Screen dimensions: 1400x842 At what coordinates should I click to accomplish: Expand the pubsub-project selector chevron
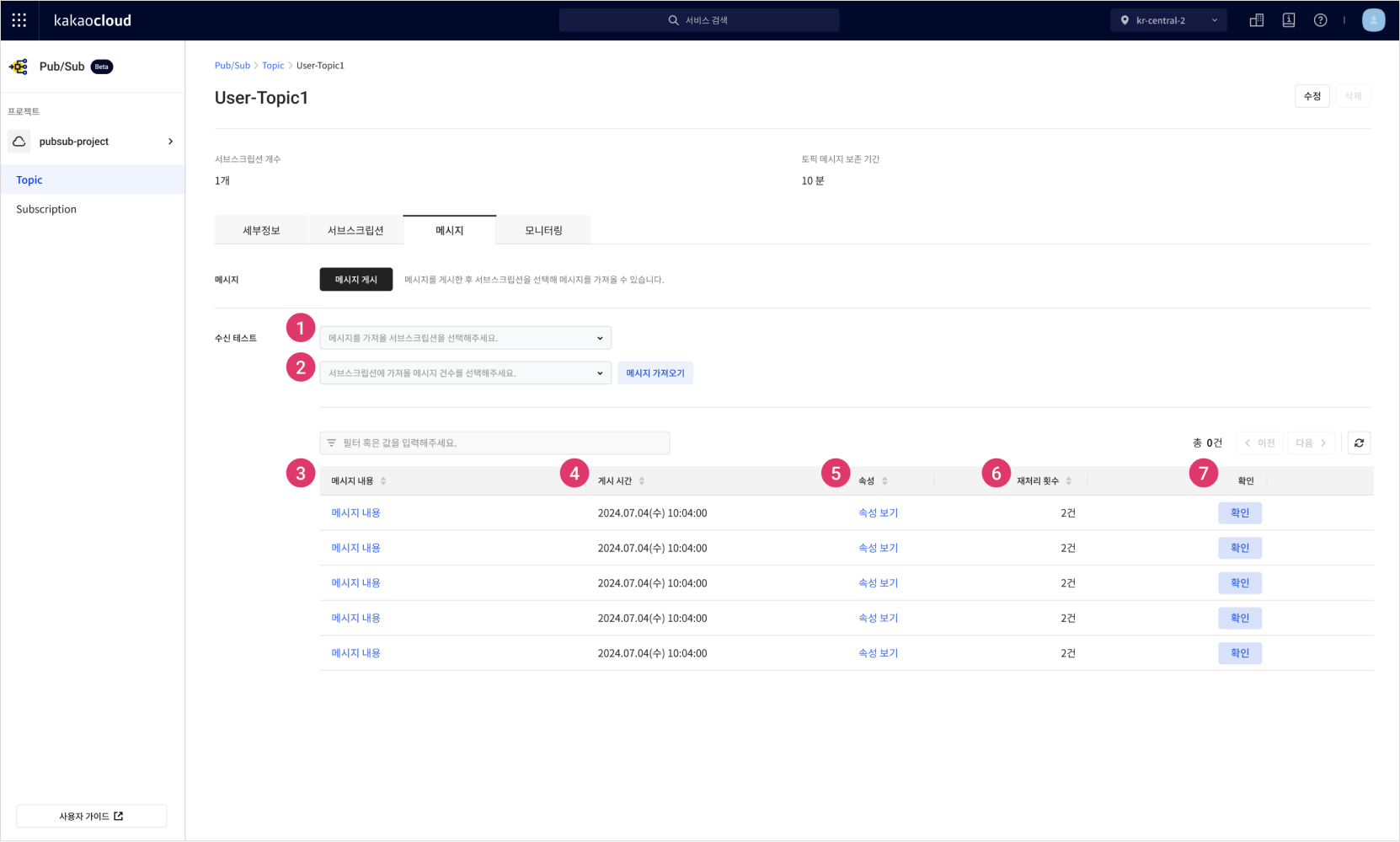pyautogui.click(x=170, y=142)
